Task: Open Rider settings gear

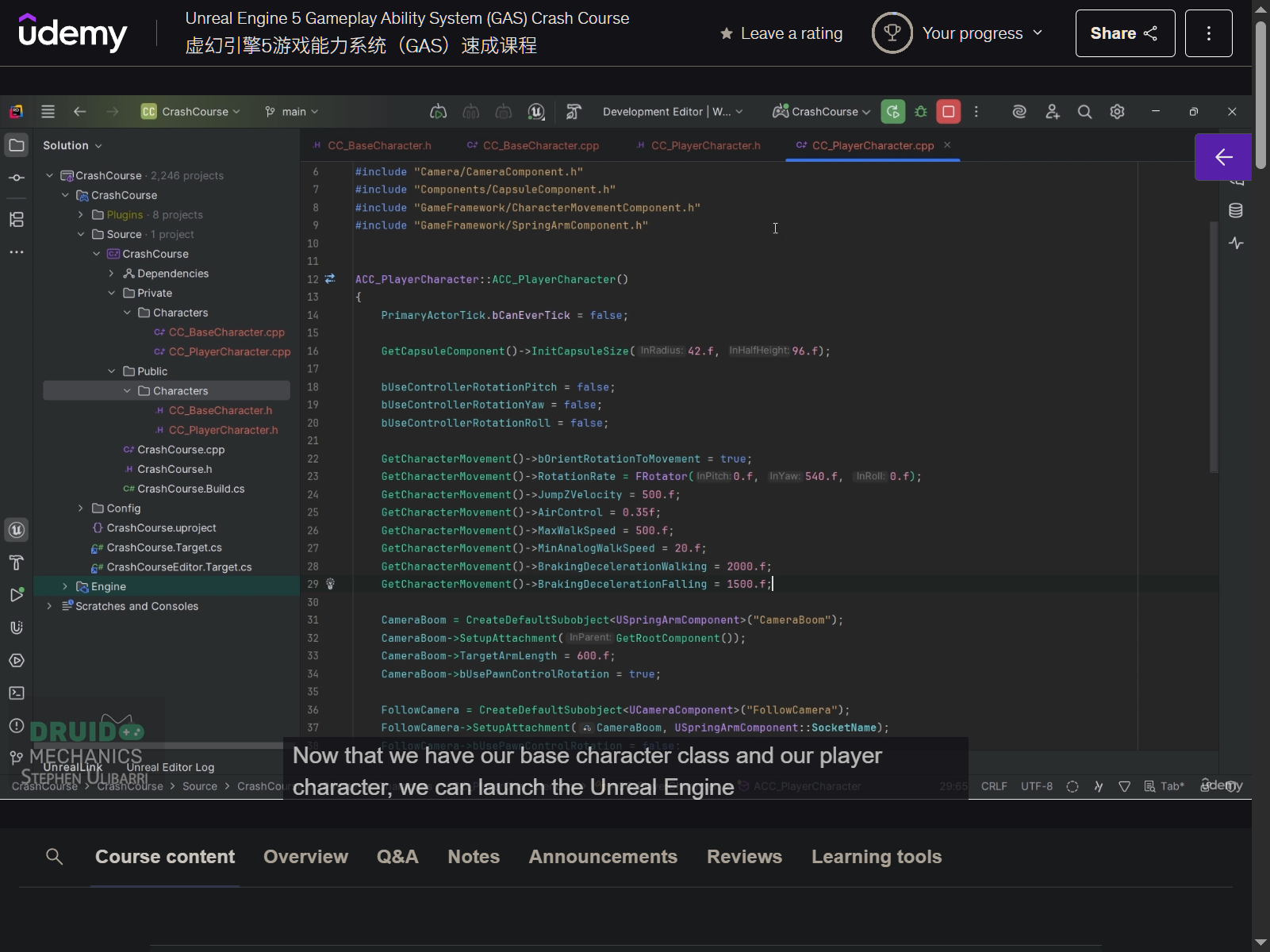Action: coord(1118,112)
